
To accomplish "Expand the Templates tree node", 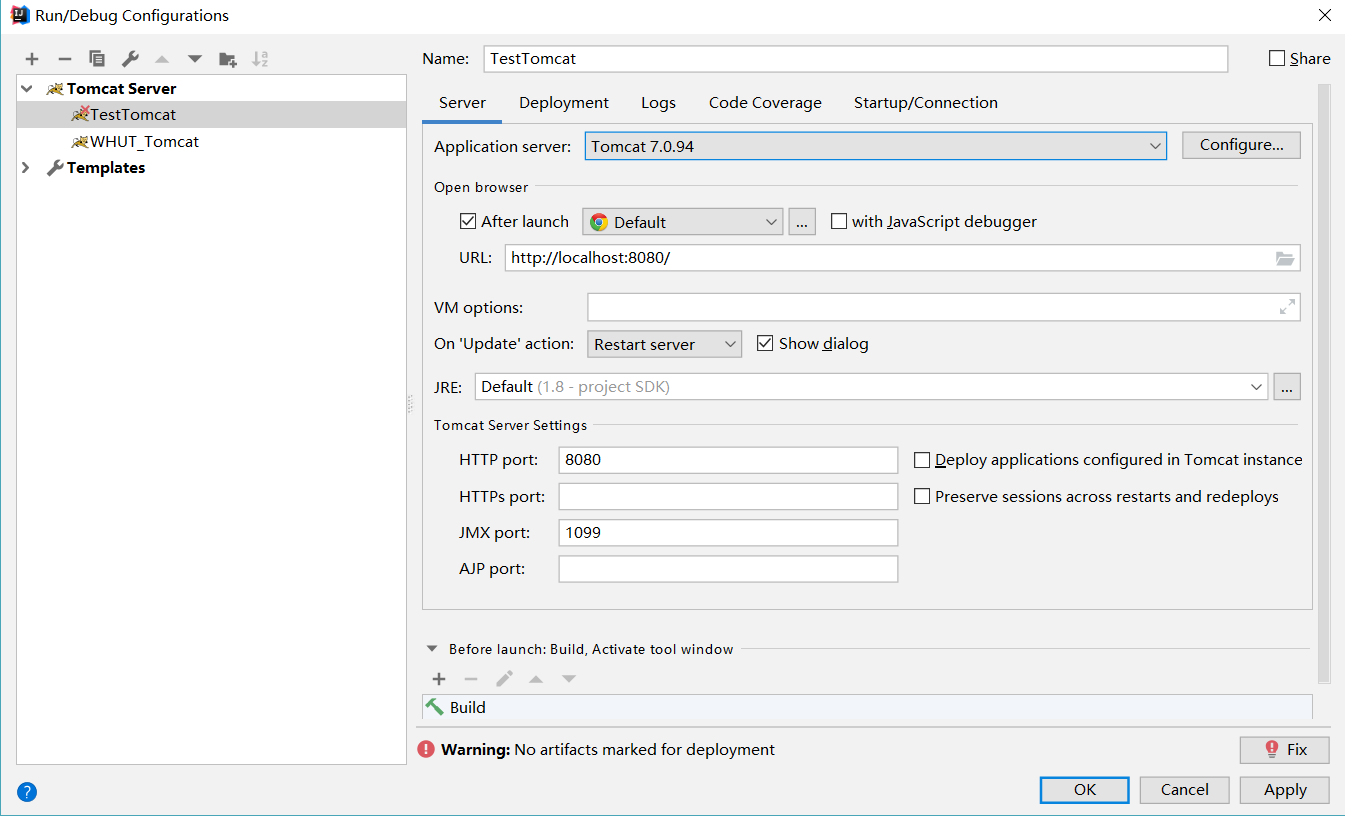I will [23, 168].
